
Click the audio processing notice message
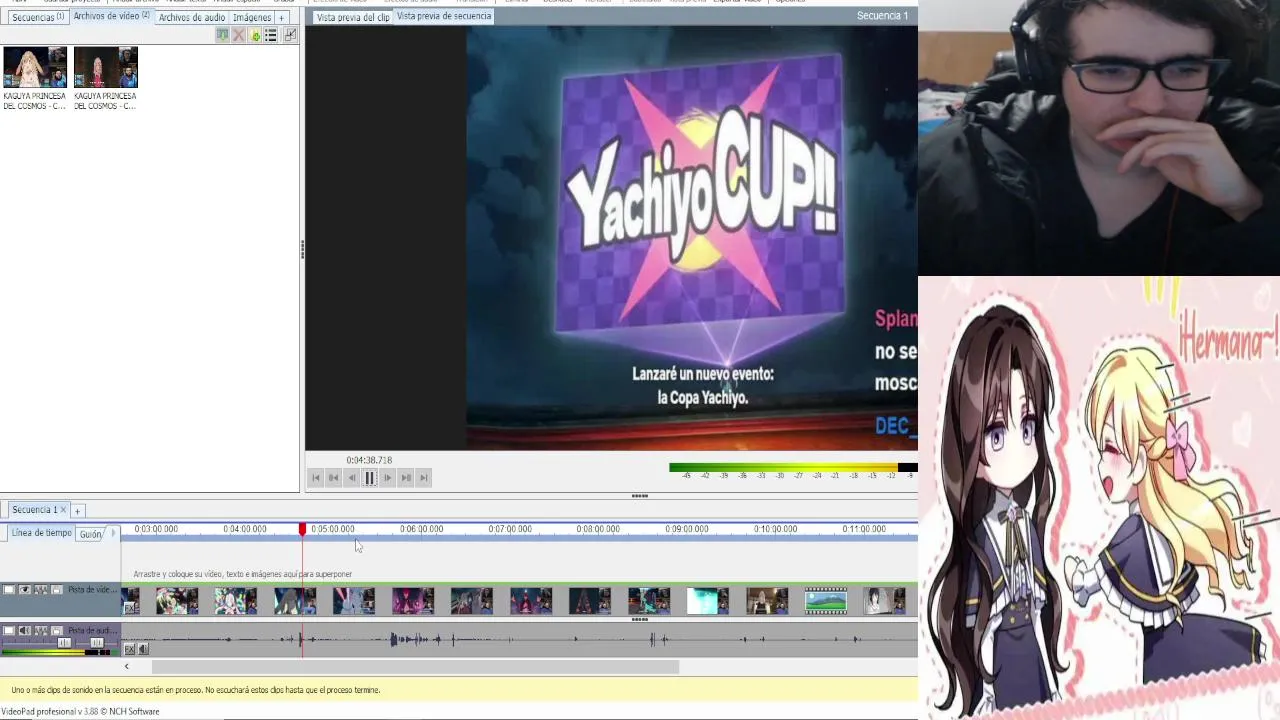tap(196, 690)
